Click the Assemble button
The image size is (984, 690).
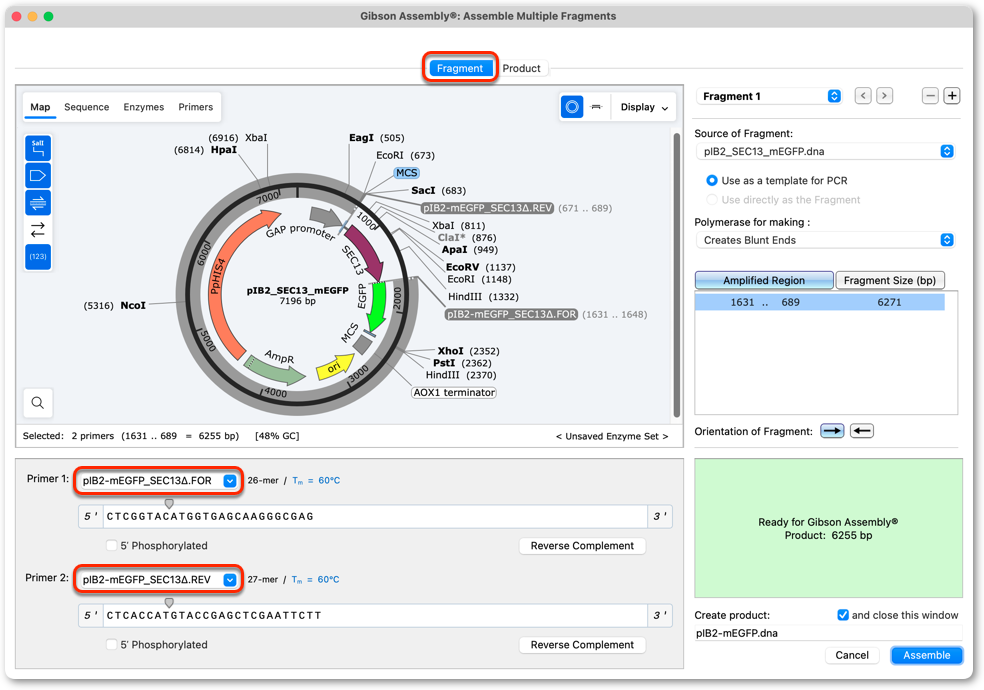(x=926, y=656)
